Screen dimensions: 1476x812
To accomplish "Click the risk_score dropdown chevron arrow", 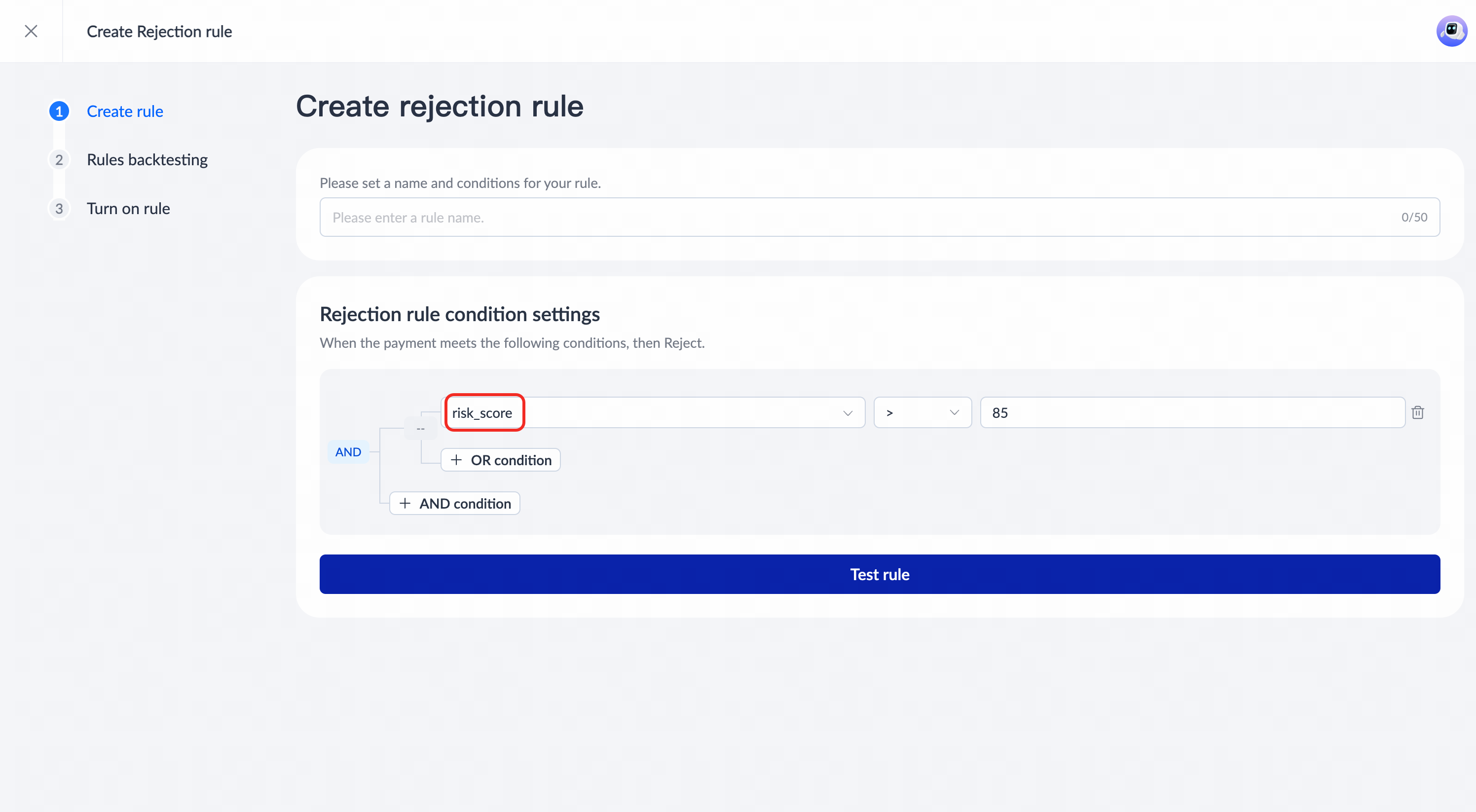I will (x=848, y=413).
